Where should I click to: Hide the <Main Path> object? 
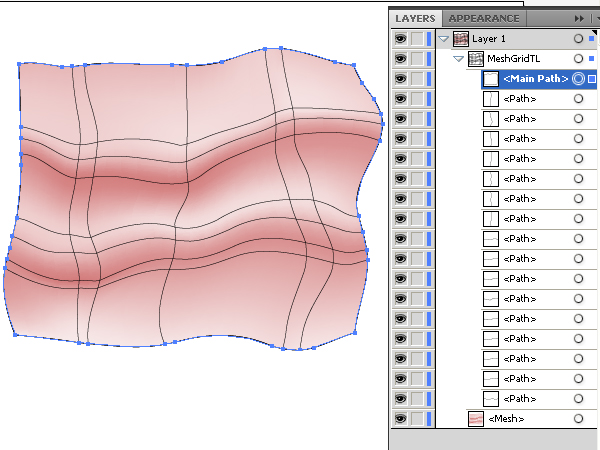click(x=401, y=78)
